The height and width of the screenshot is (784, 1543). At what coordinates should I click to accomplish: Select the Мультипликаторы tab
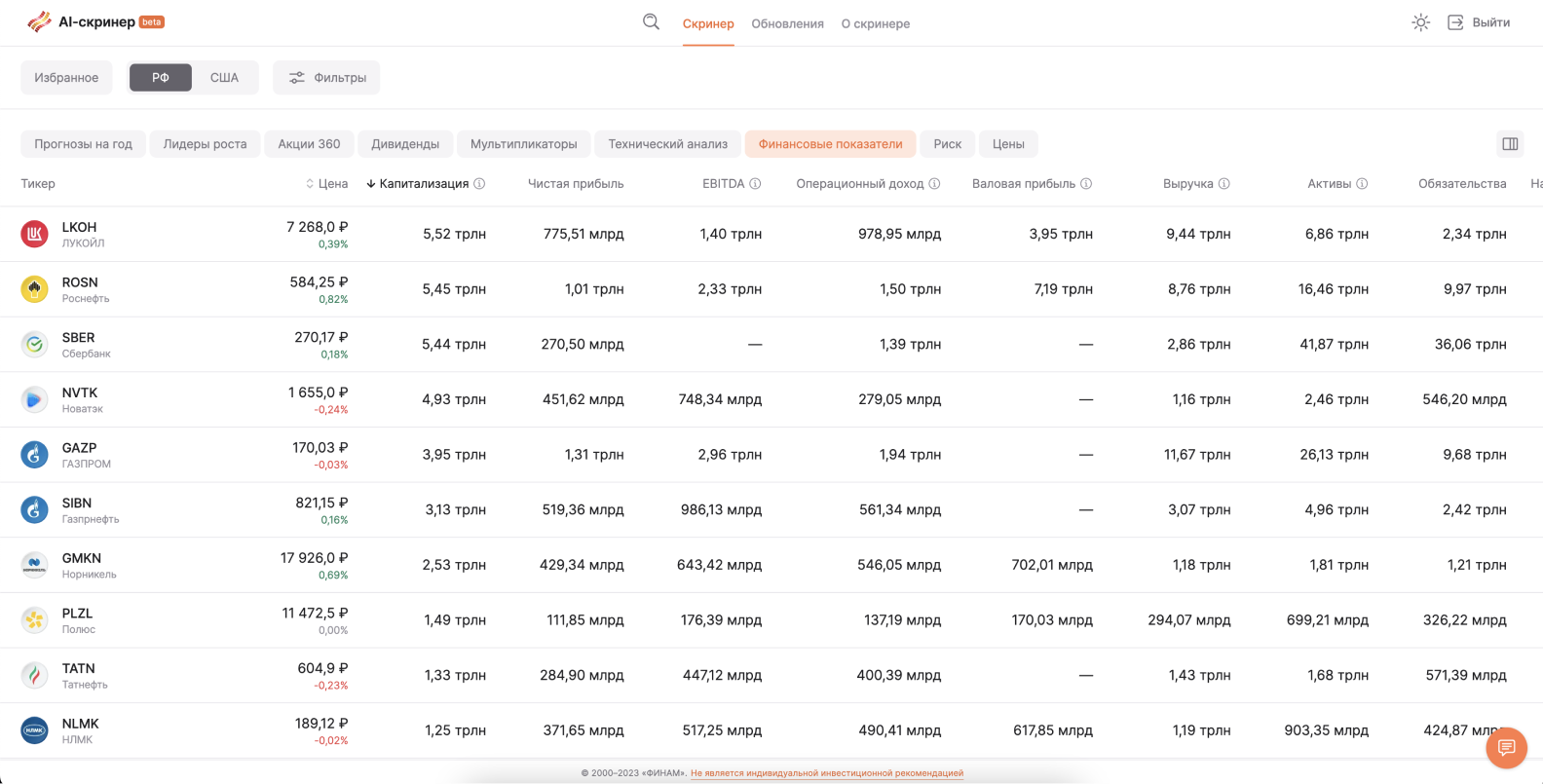tap(524, 144)
